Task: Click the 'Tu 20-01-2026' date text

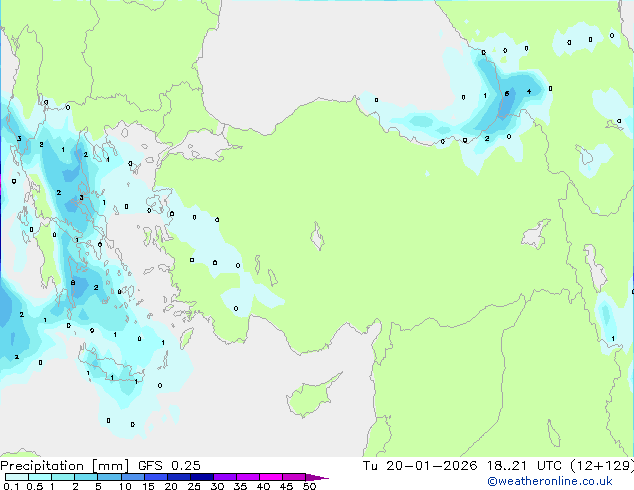Action: pyautogui.click(x=420, y=466)
